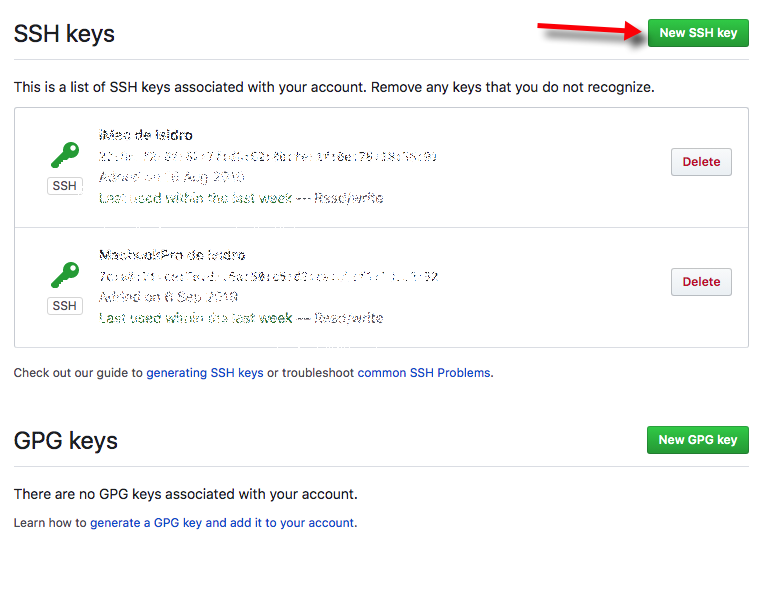Click the green key icon for MacbookPro entry

(x=65, y=275)
